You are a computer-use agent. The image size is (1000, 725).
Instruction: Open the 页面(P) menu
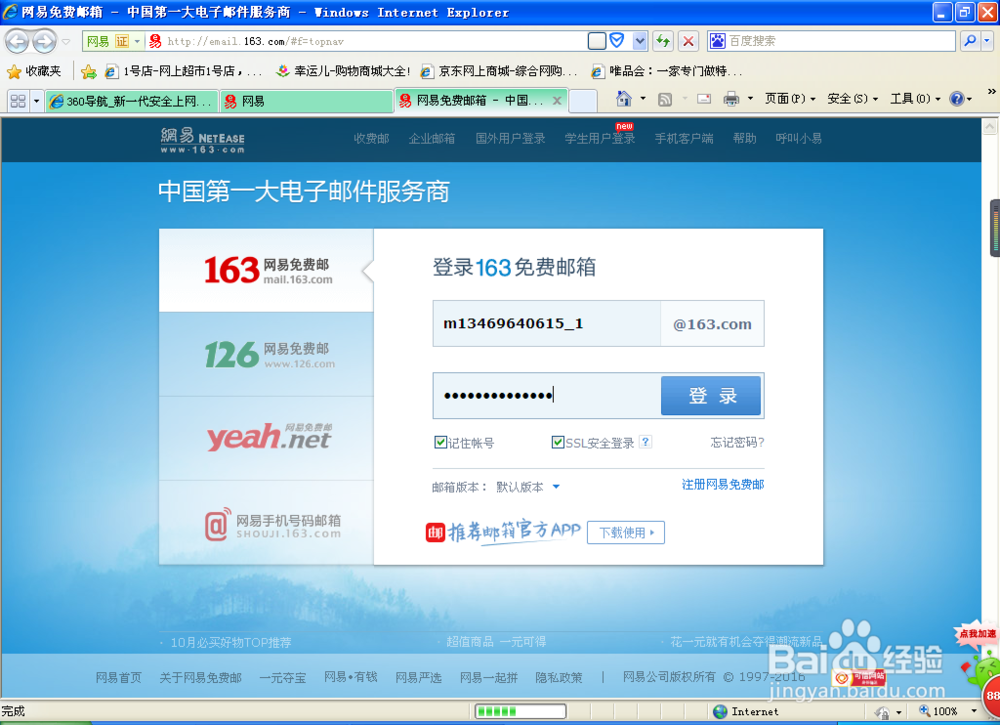tap(790, 99)
